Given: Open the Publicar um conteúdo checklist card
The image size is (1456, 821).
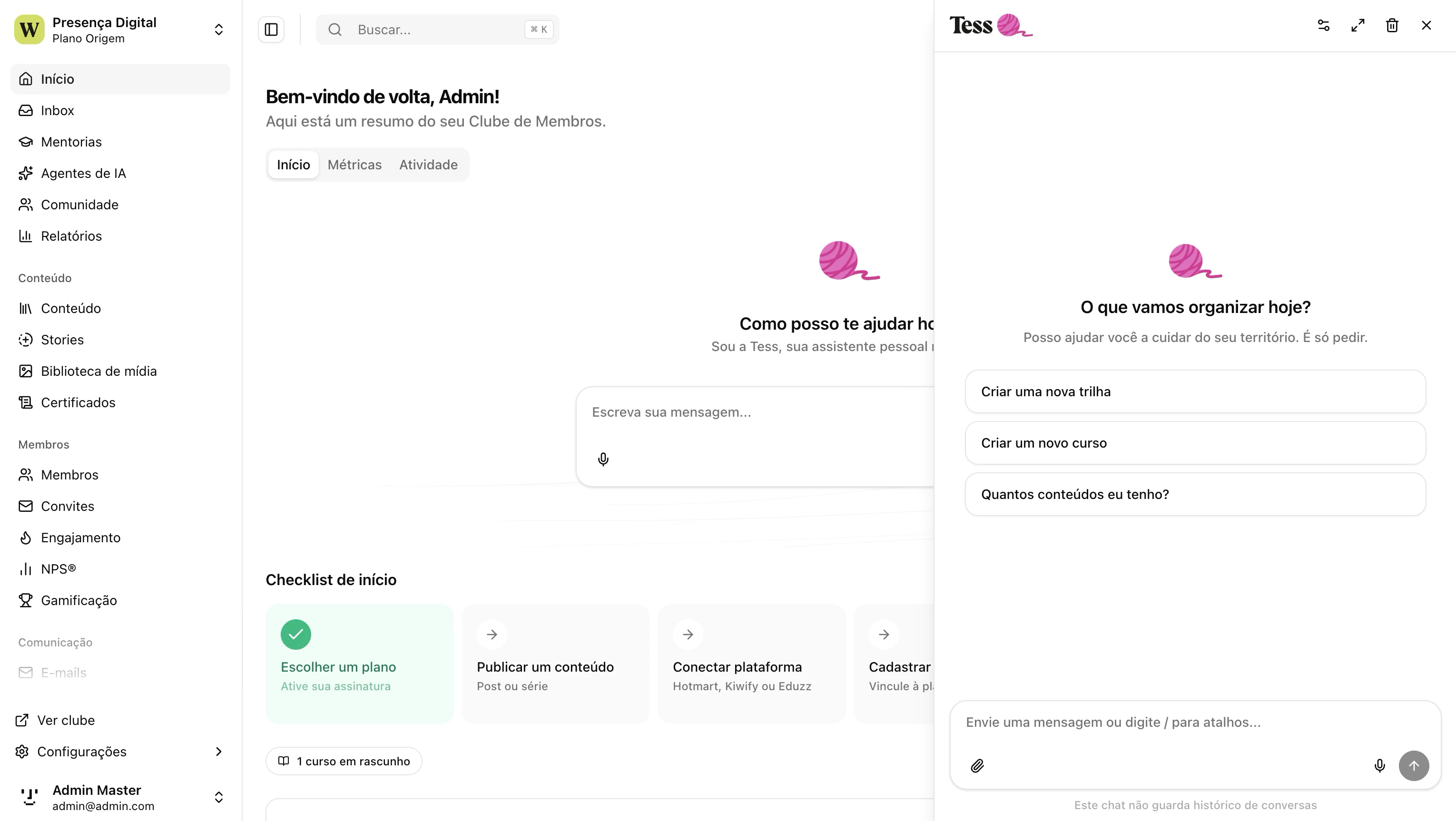Looking at the screenshot, I should (555, 664).
